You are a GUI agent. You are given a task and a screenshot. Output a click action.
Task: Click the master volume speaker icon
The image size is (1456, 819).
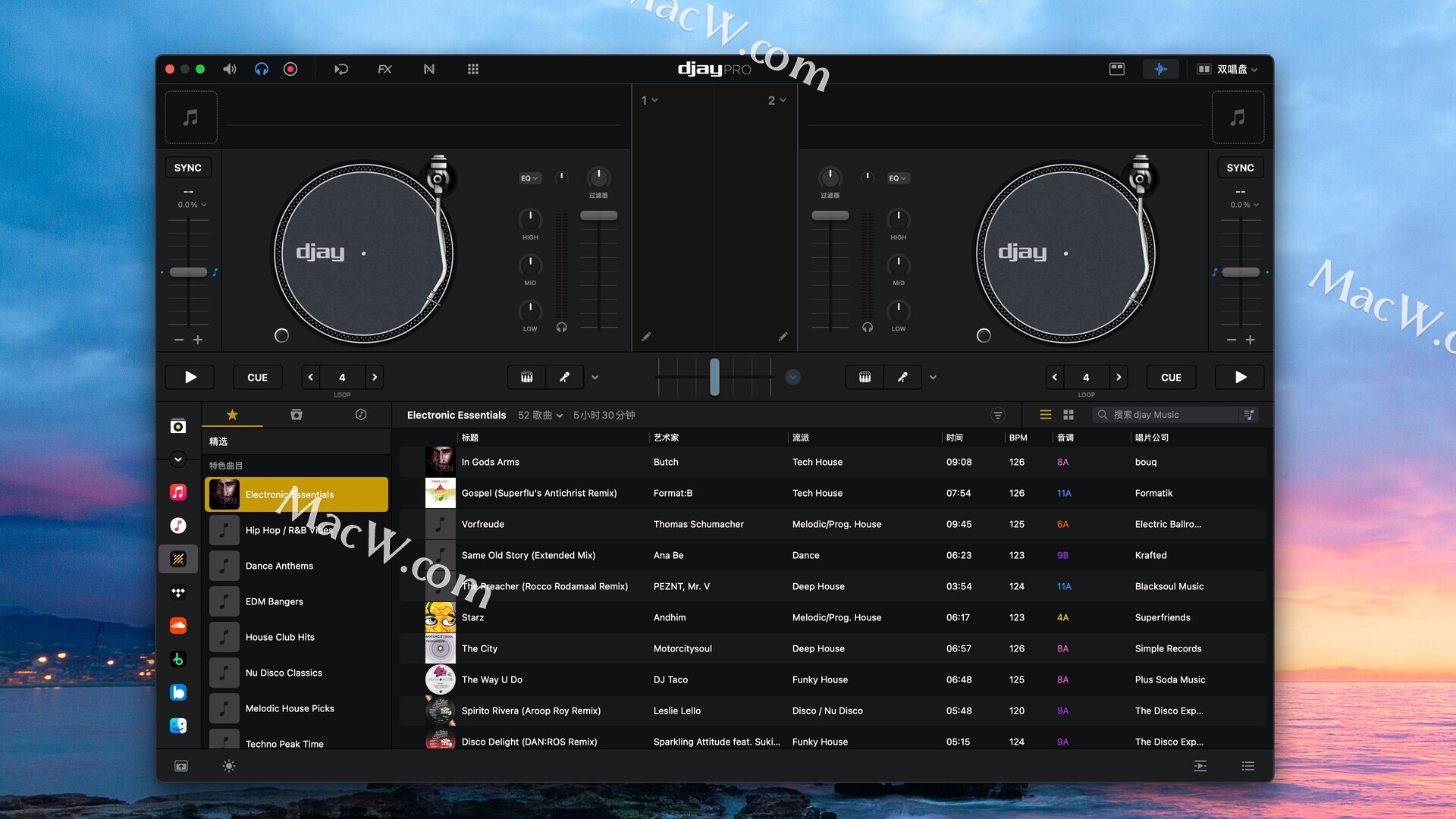pyautogui.click(x=229, y=69)
